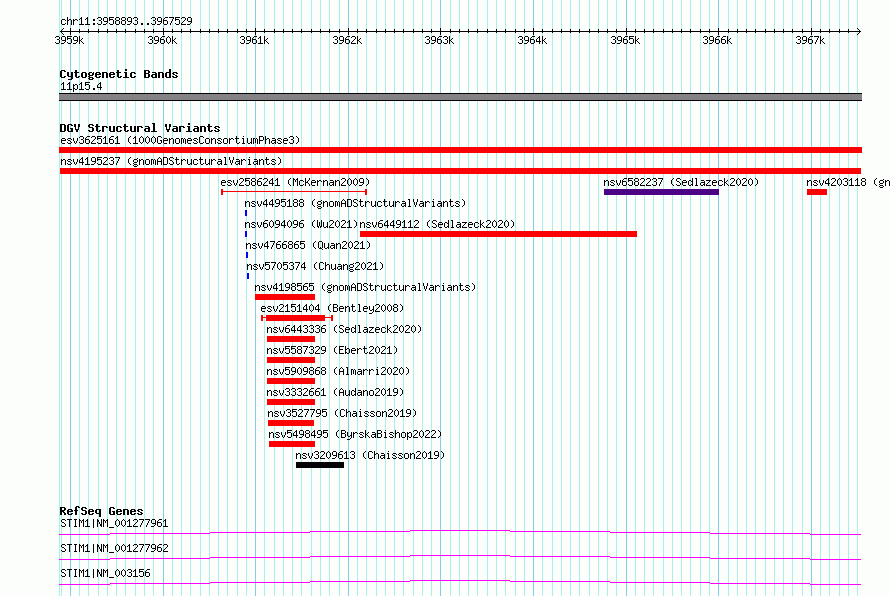Open variant nsv4203118 label
The height and width of the screenshot is (596, 890).
pos(847,182)
